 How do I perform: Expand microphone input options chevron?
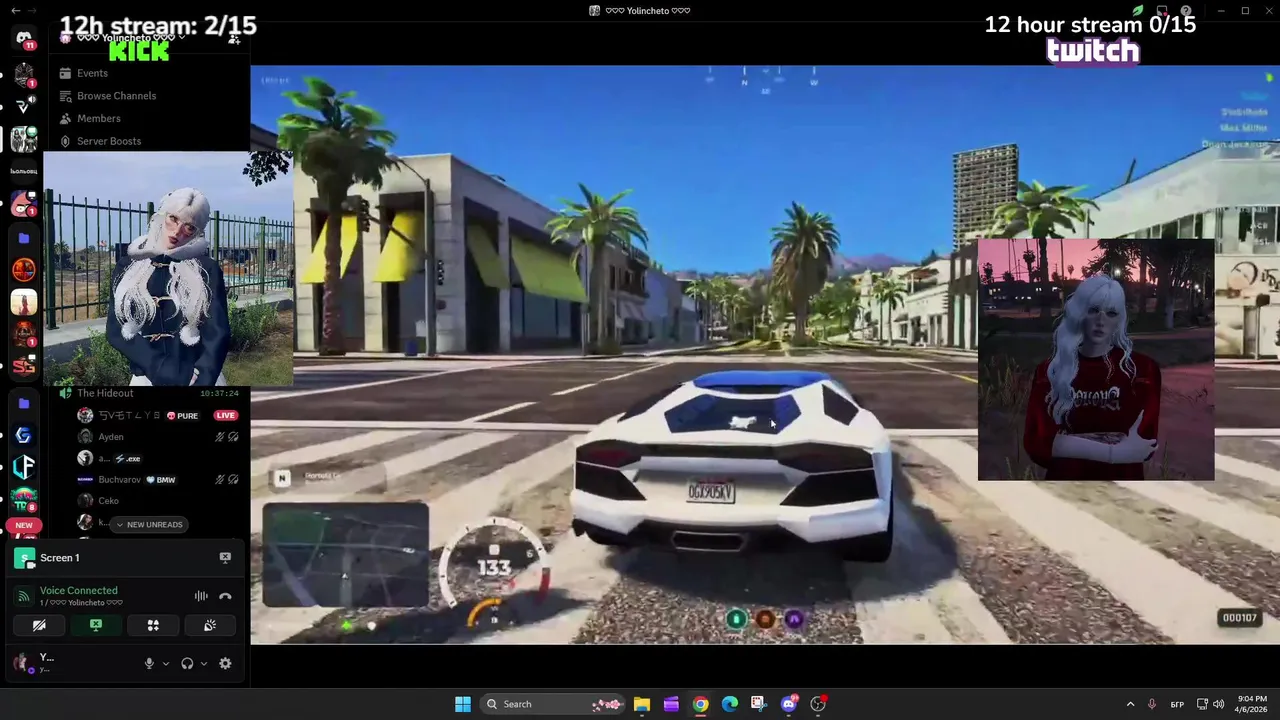tap(166, 663)
